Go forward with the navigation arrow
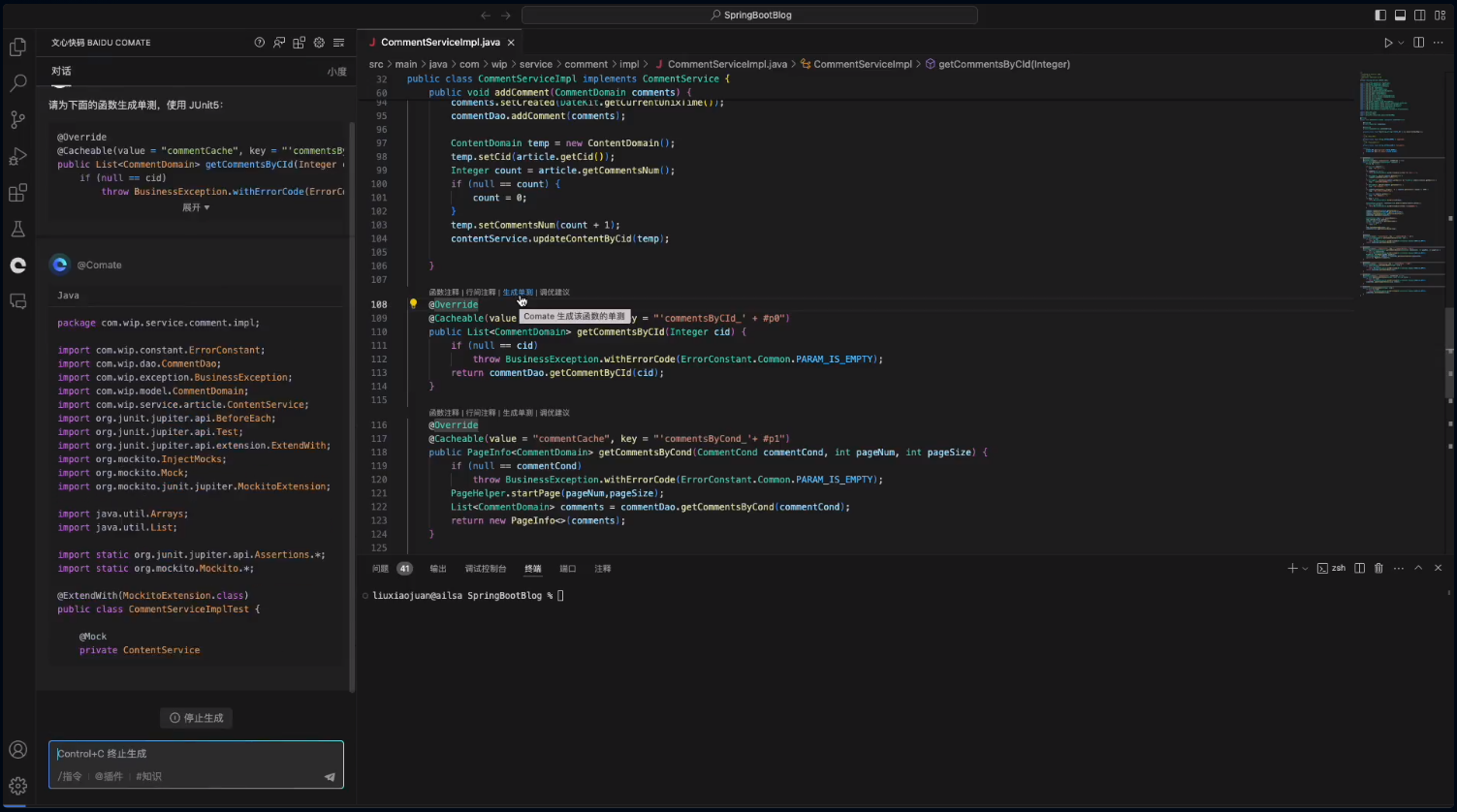 pos(506,16)
